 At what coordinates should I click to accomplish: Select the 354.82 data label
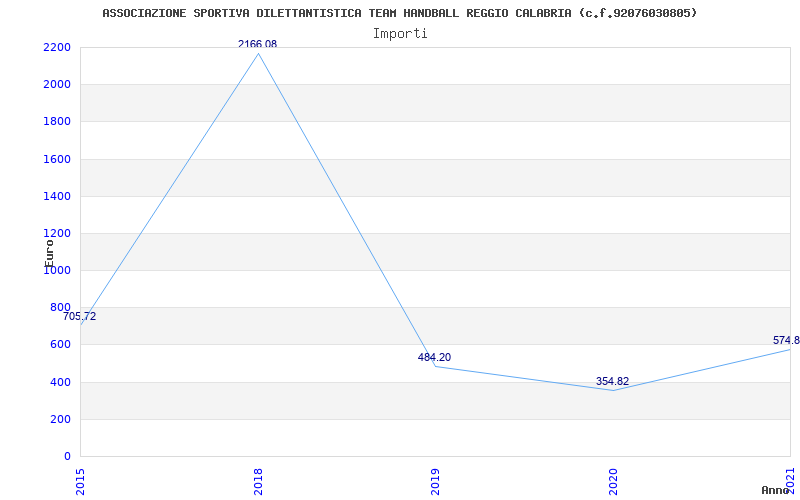[612, 382]
